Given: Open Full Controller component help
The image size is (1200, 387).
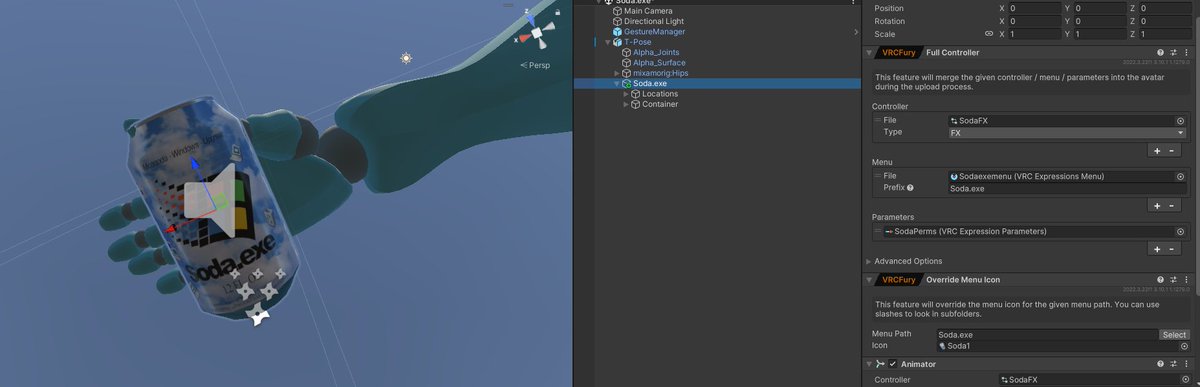Looking at the screenshot, I should click(x=1160, y=52).
